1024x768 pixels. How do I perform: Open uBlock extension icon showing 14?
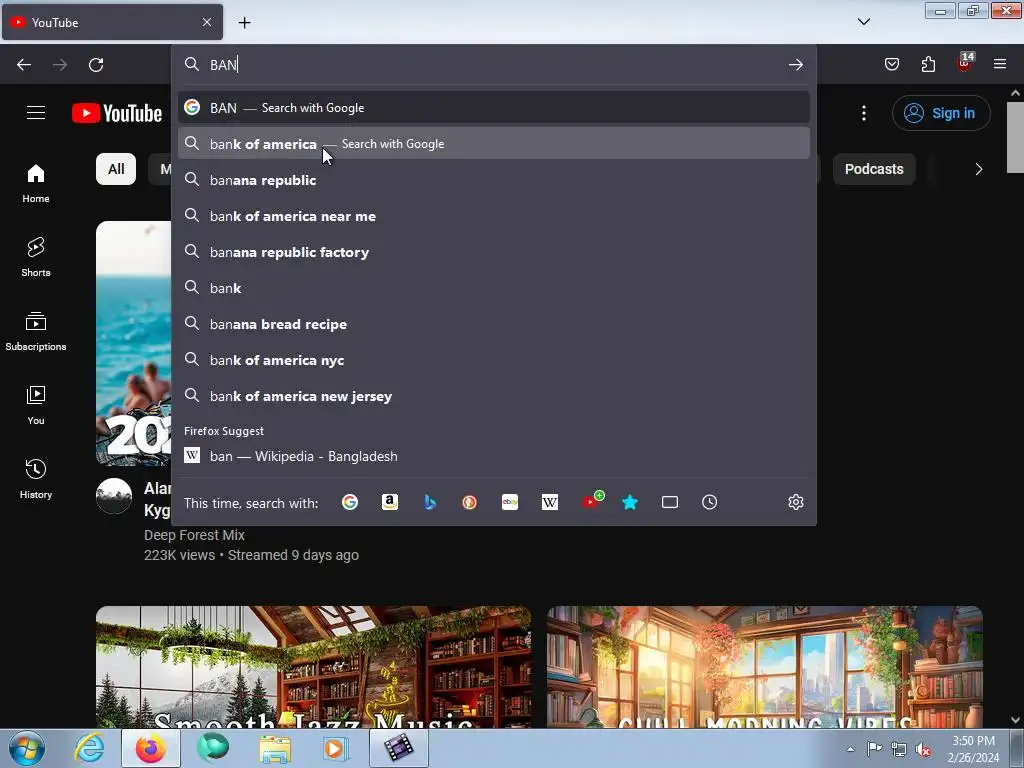pos(965,63)
